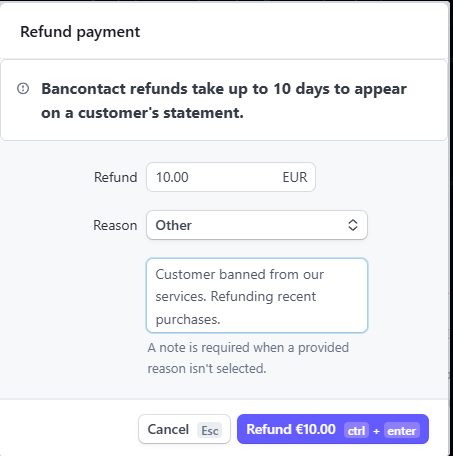
Task: Click the EUR currency suffix
Action: point(295,177)
